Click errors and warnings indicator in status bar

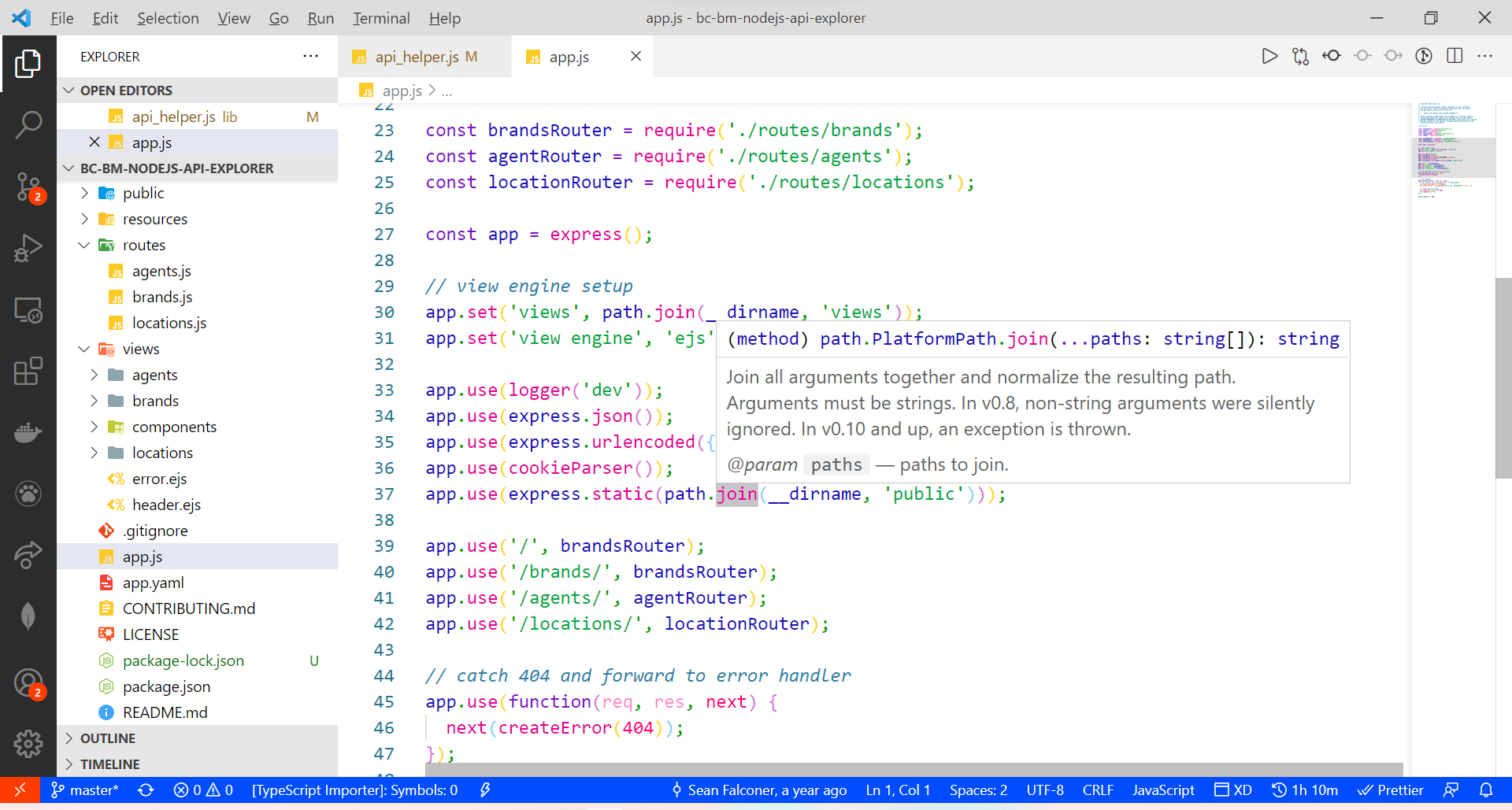point(202,790)
